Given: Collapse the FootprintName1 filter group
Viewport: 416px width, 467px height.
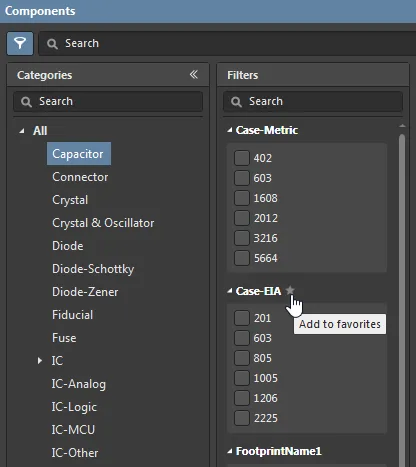Looking at the screenshot, I should (x=230, y=451).
